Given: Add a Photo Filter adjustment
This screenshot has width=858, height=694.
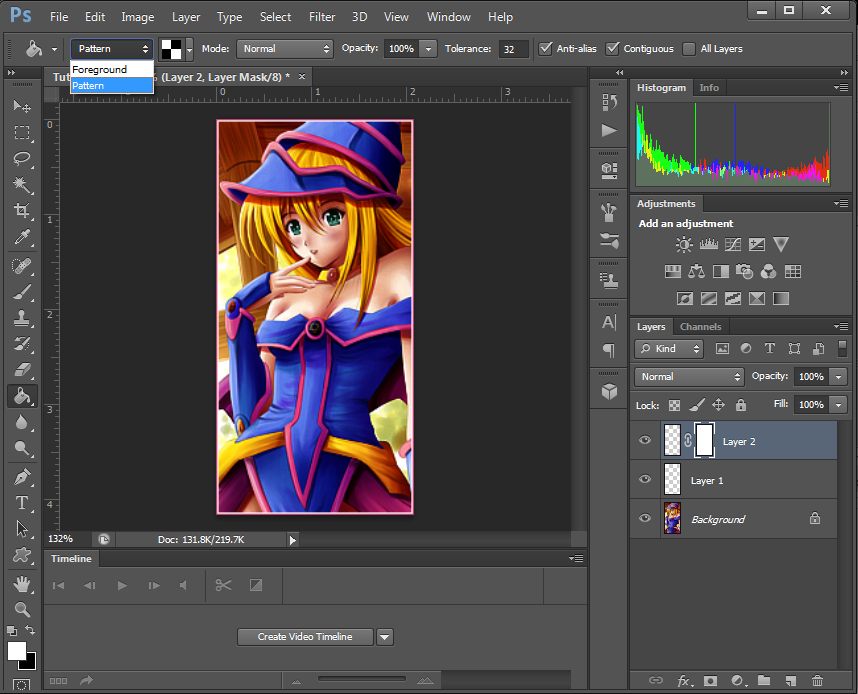Looking at the screenshot, I should (744, 271).
